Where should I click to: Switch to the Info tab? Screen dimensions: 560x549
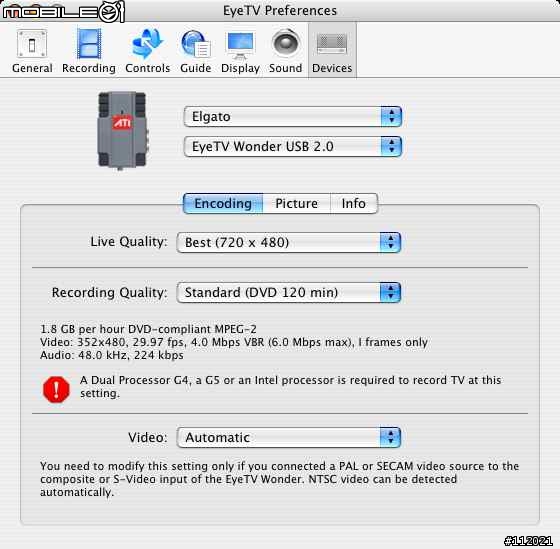(354, 203)
